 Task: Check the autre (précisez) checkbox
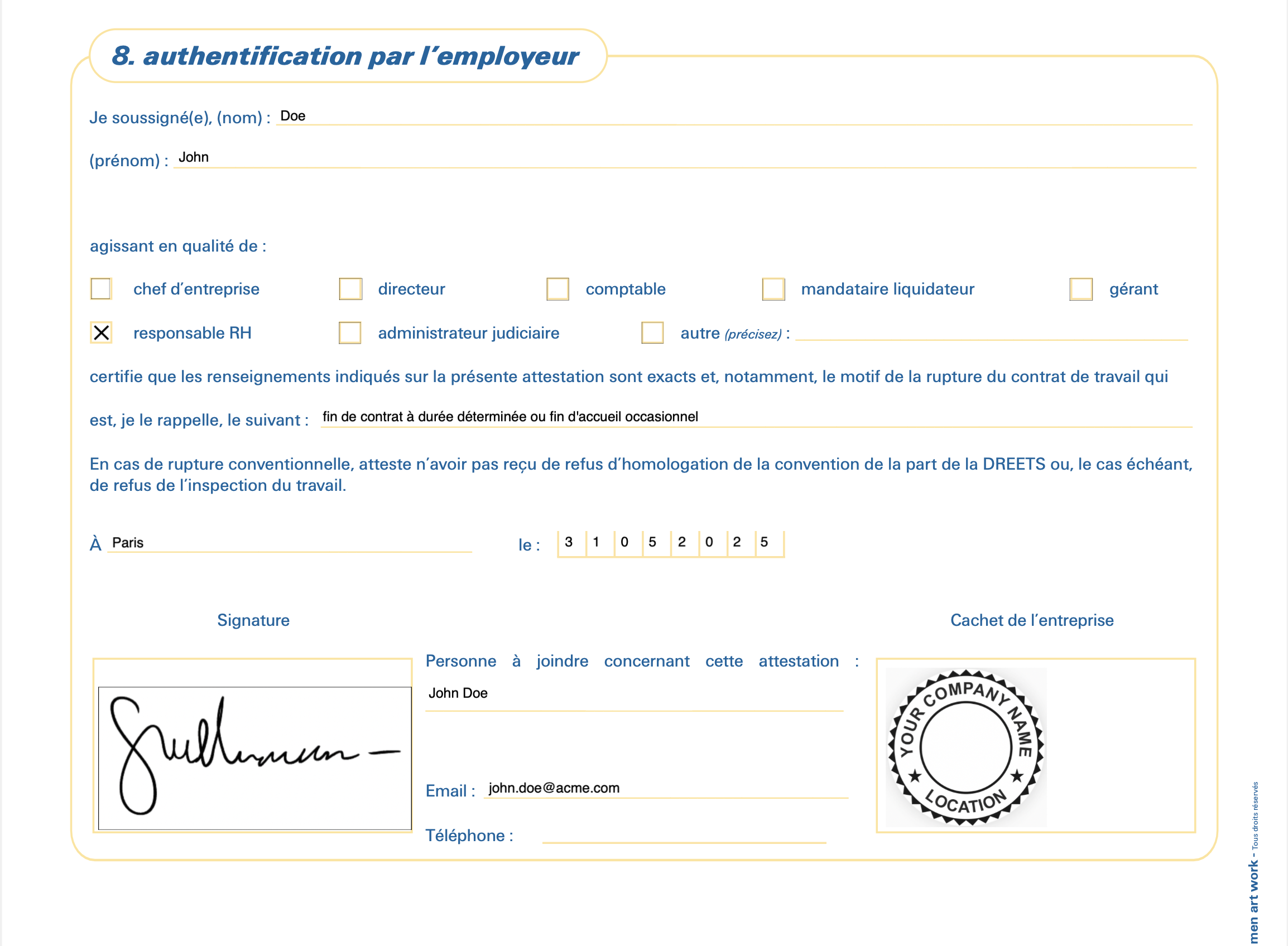click(x=652, y=332)
